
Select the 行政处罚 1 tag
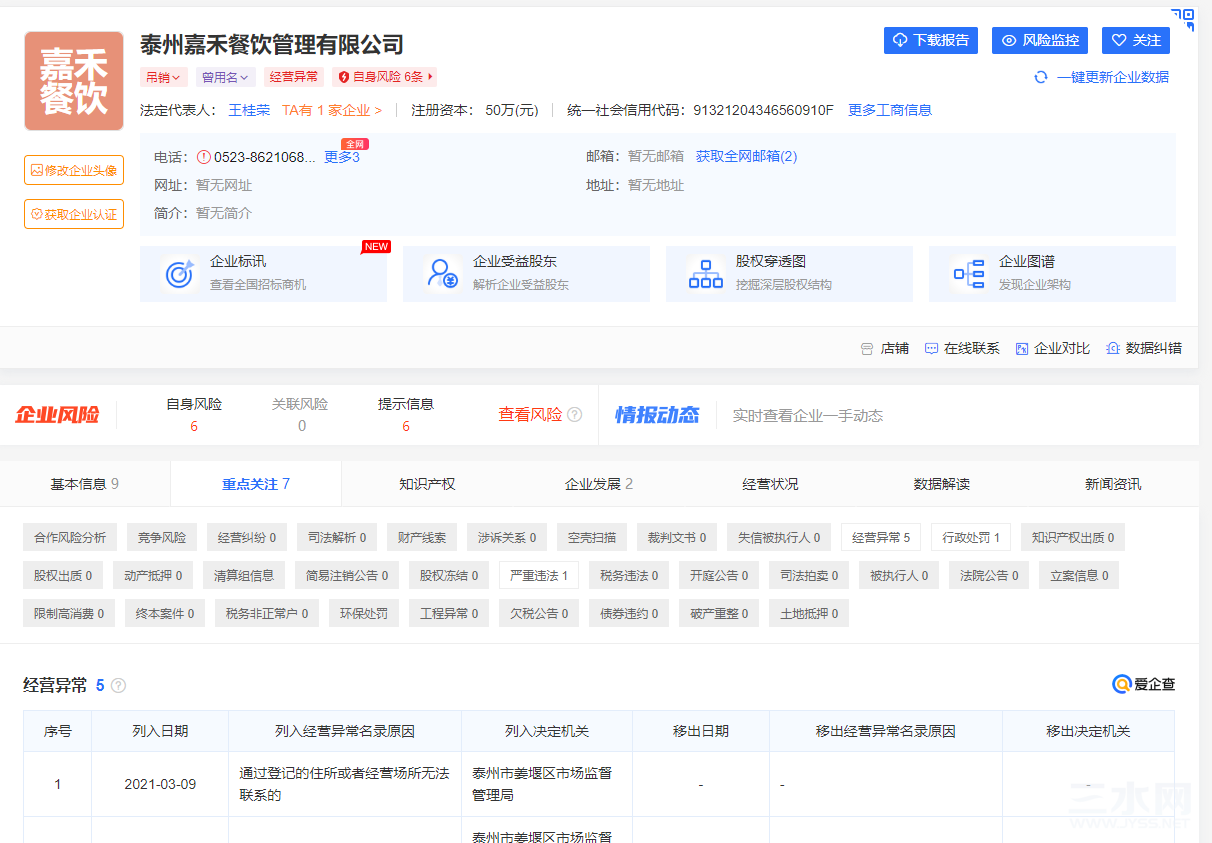click(971, 537)
